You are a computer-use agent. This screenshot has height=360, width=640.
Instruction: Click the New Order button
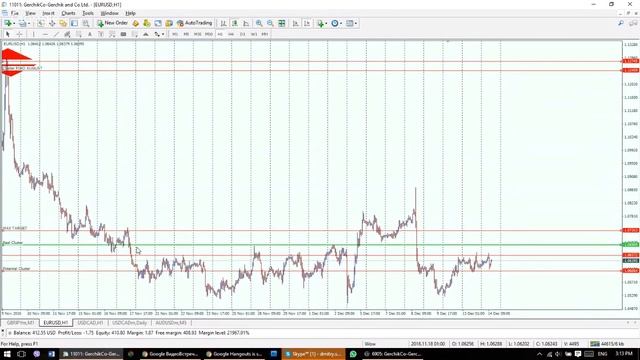(112, 23)
